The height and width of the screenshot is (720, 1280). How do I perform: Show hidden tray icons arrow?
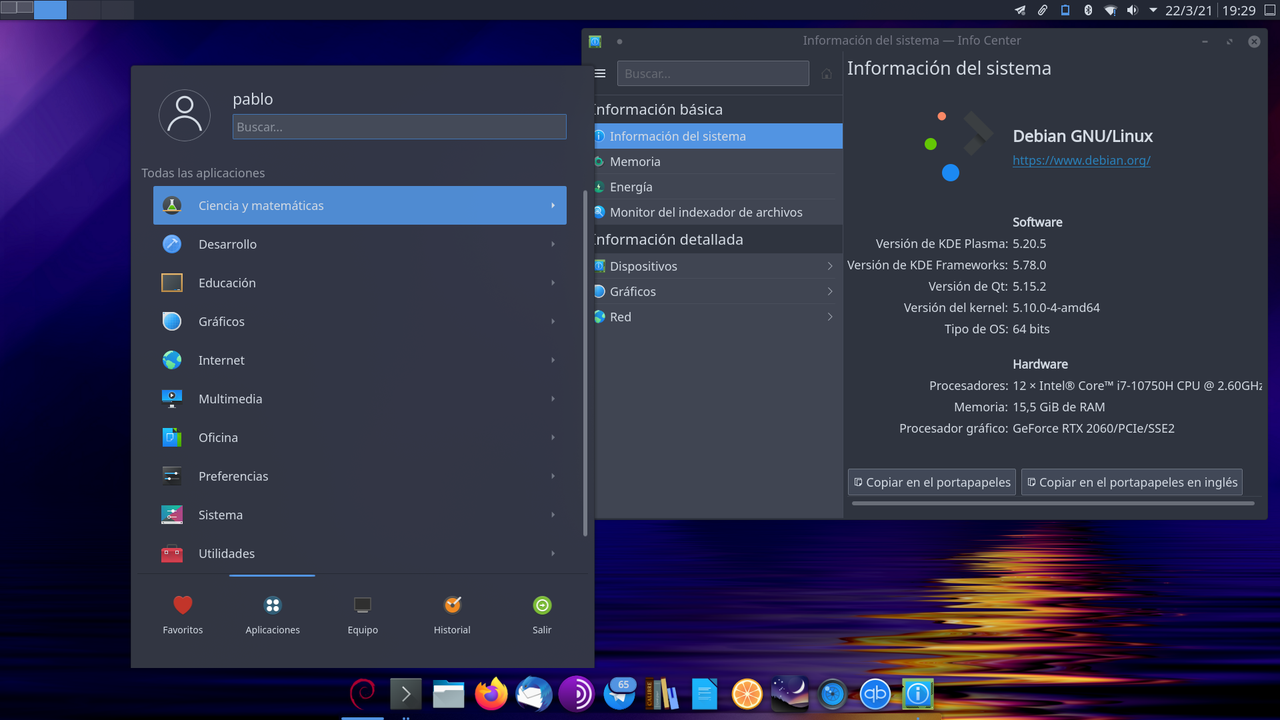click(1153, 10)
